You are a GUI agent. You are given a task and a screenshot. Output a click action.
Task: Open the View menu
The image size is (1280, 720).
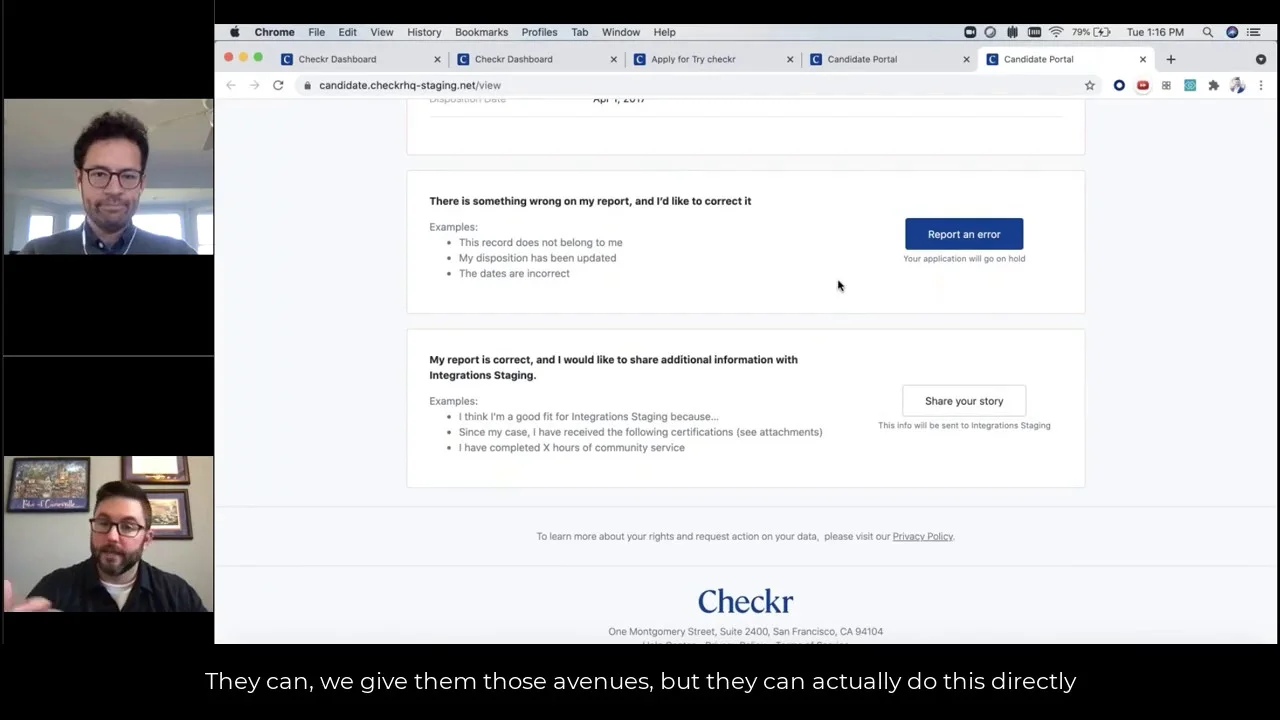(382, 32)
